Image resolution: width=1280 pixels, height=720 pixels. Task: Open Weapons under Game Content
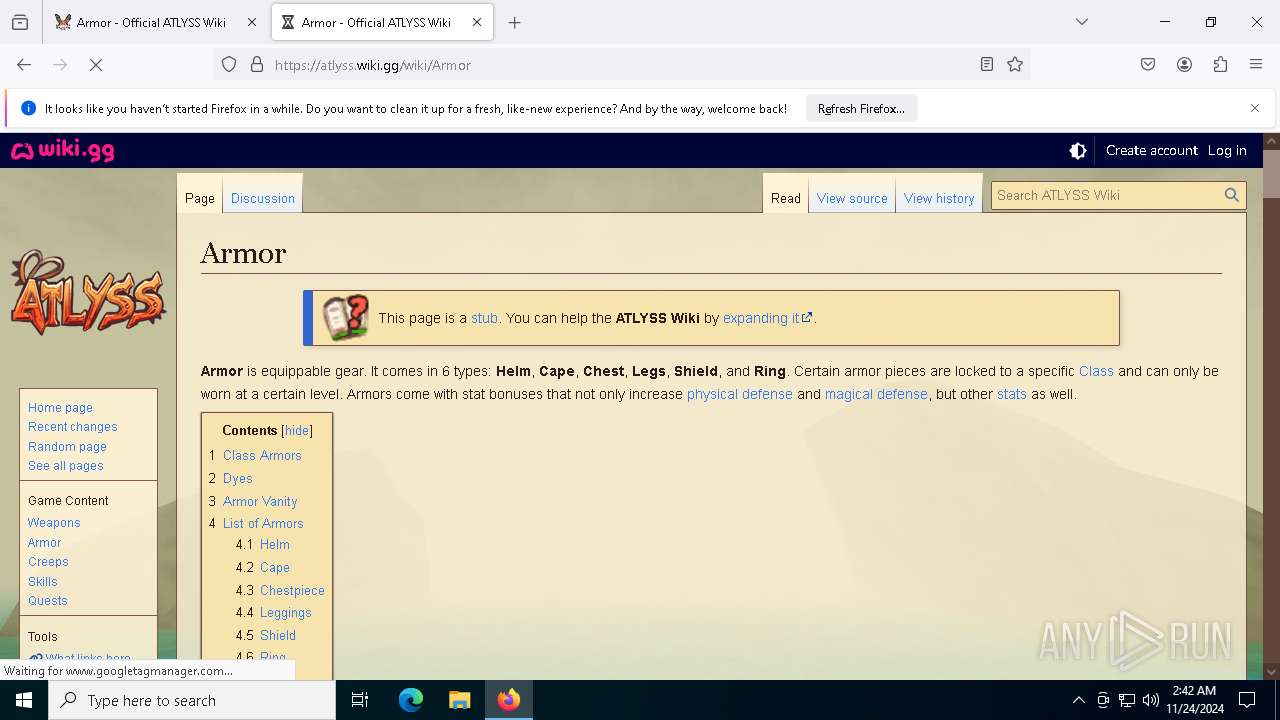[x=54, y=523]
